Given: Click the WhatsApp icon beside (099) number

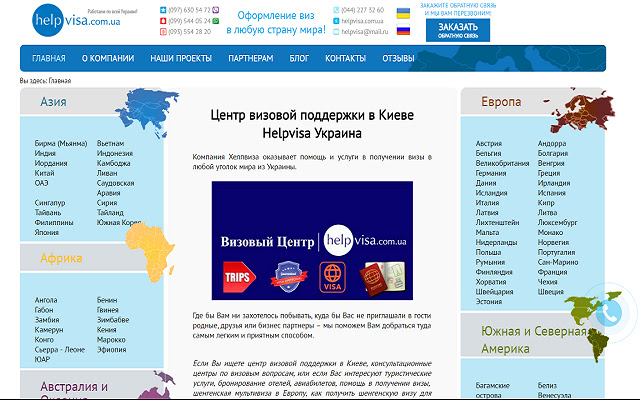Looking at the screenshot, I should point(216,20).
